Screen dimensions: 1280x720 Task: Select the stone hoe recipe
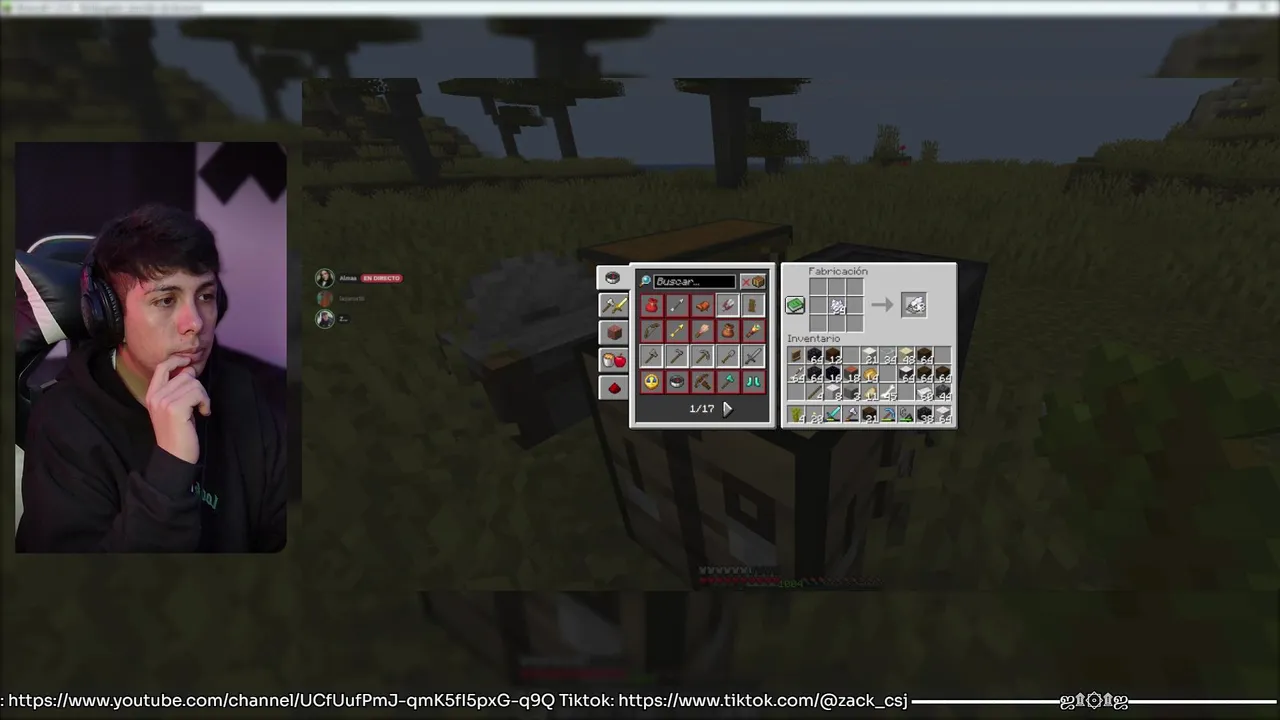click(x=677, y=356)
